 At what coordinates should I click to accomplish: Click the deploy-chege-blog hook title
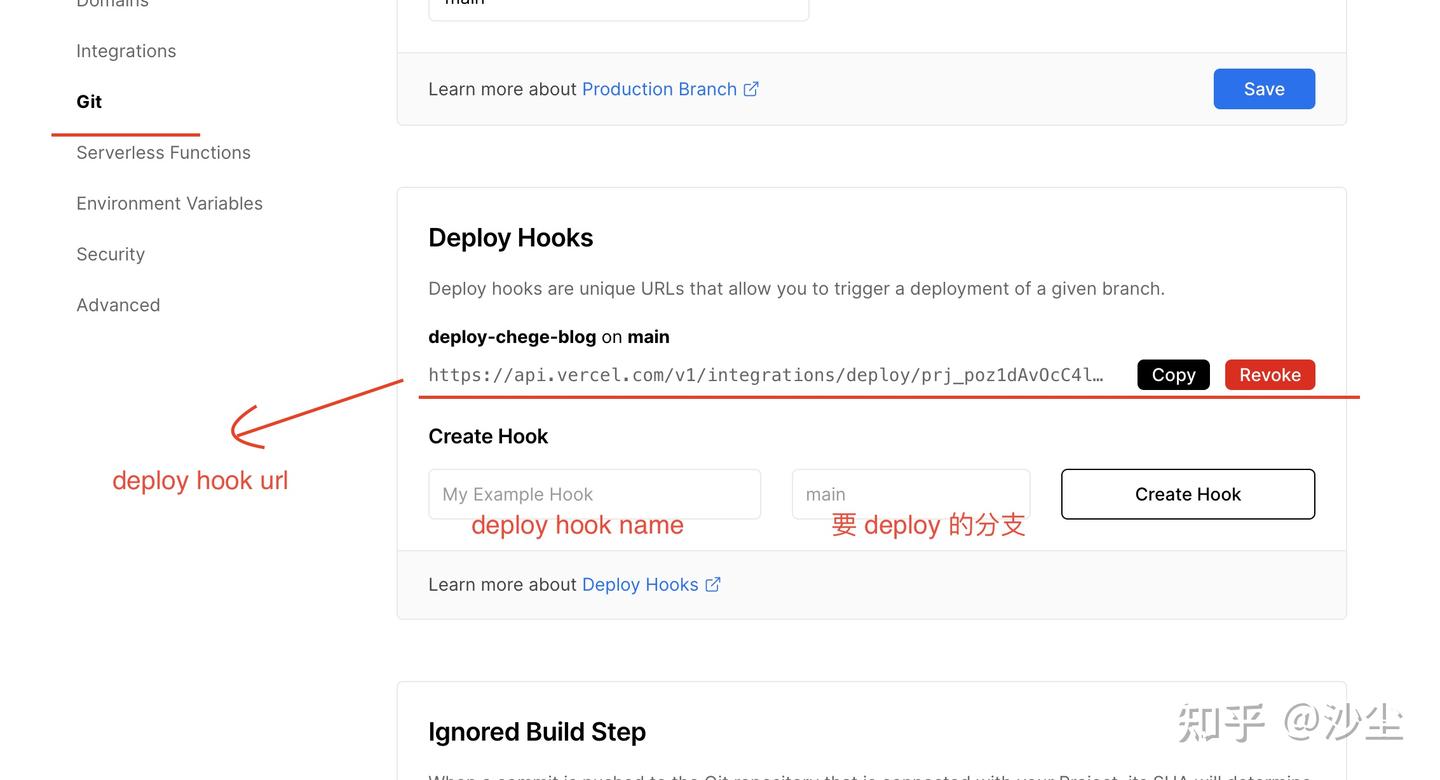(512, 337)
